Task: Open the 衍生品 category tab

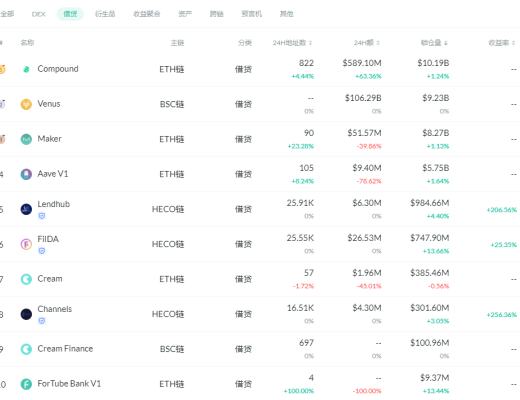Action: click(x=105, y=14)
